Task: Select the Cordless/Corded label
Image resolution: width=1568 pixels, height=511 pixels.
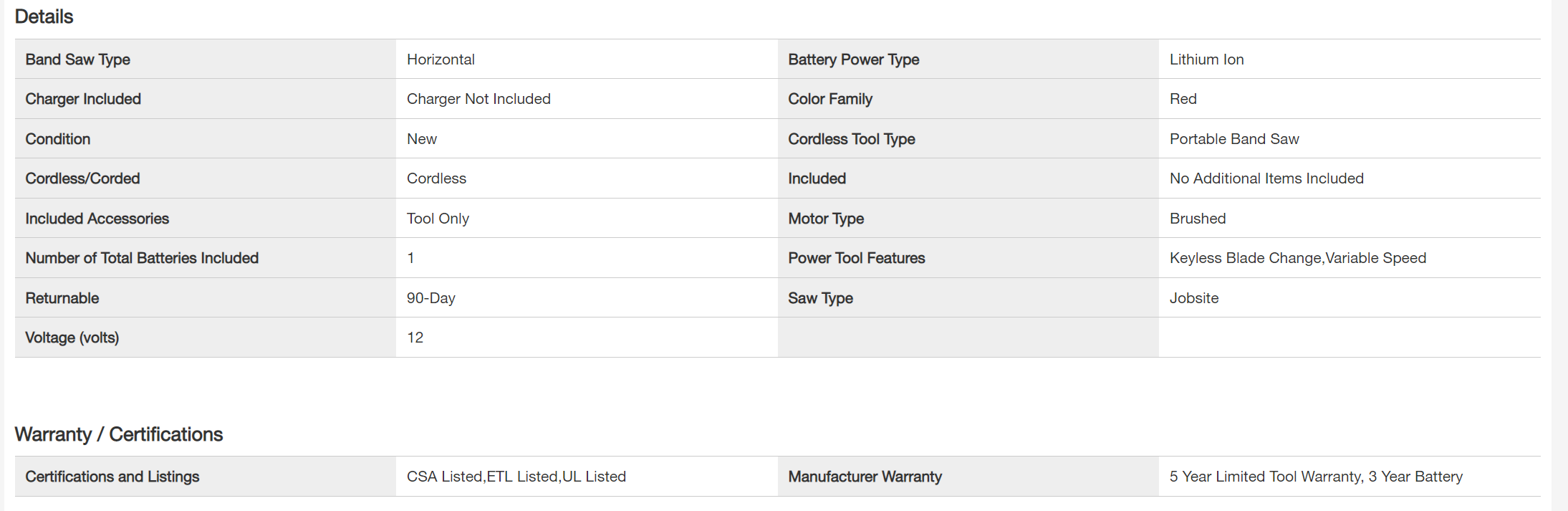Action: click(x=82, y=178)
